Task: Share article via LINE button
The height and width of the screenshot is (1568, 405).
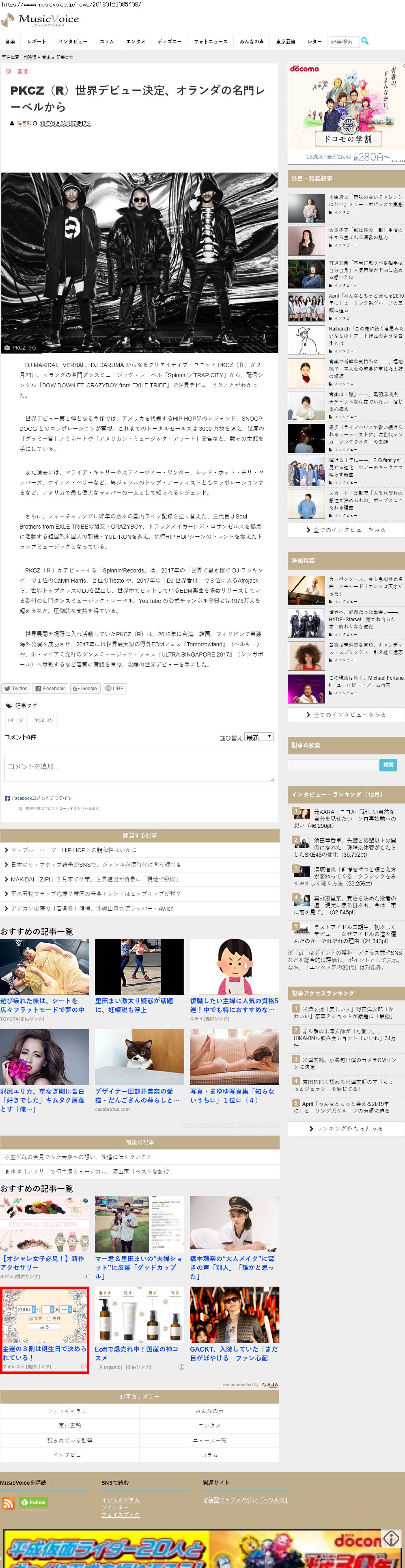Action: (114, 689)
